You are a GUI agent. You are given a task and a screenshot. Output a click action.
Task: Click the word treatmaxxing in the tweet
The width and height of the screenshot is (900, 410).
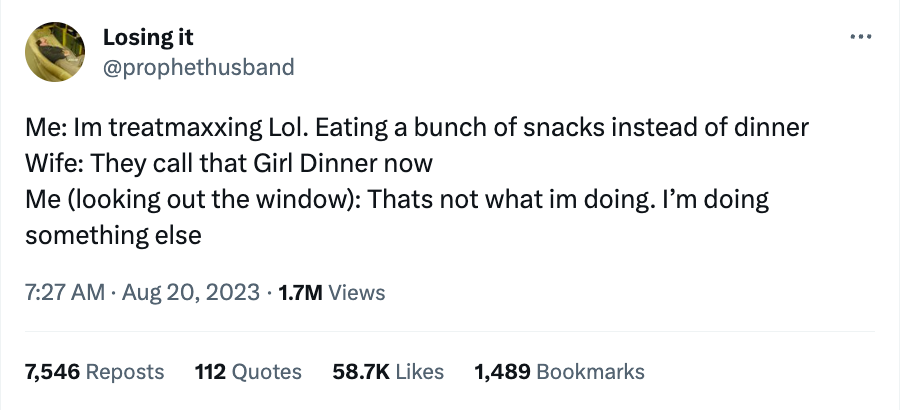pos(170,129)
